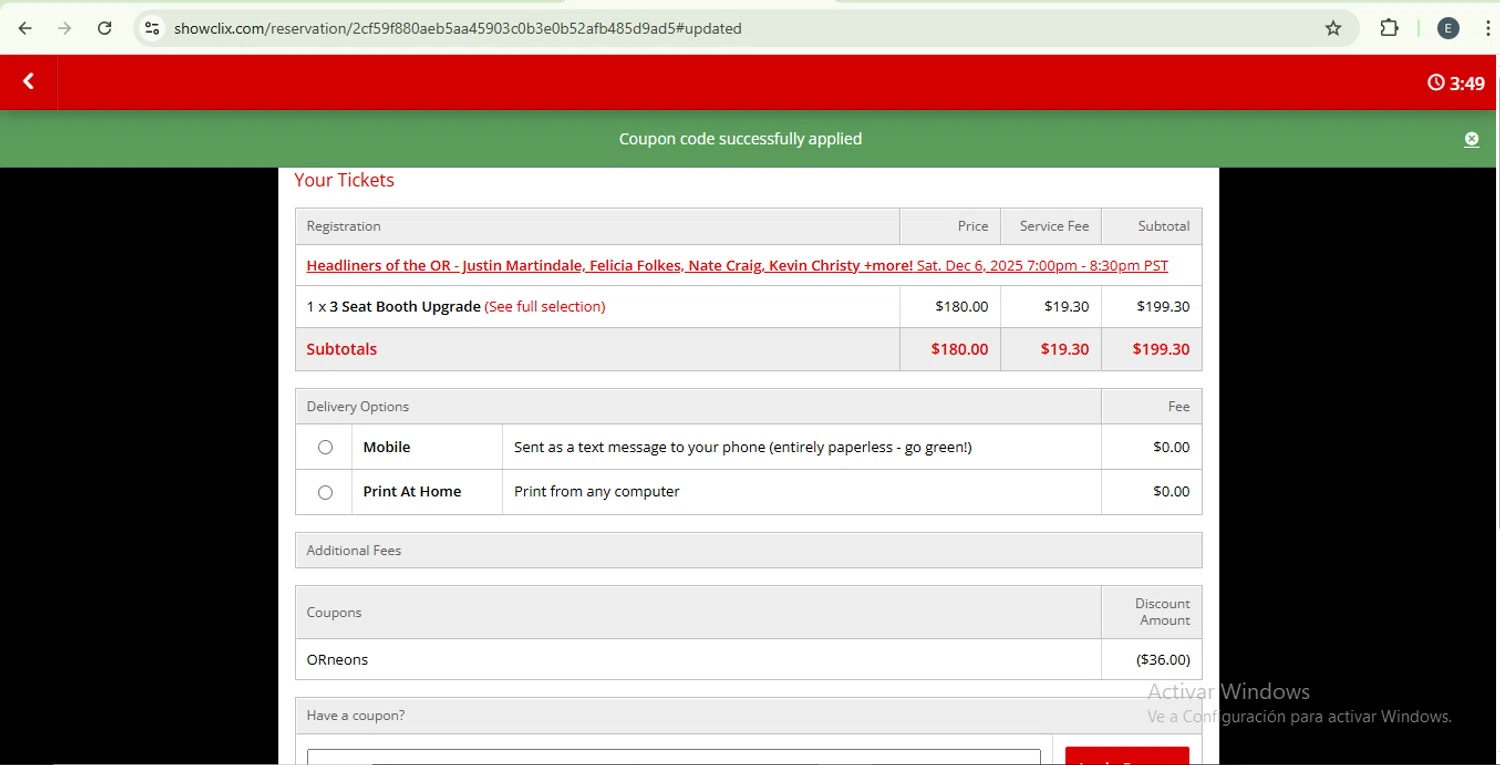Image resolution: width=1500 pixels, height=765 pixels.
Task: Click the Discount Amount column header
Action: [1162, 612]
